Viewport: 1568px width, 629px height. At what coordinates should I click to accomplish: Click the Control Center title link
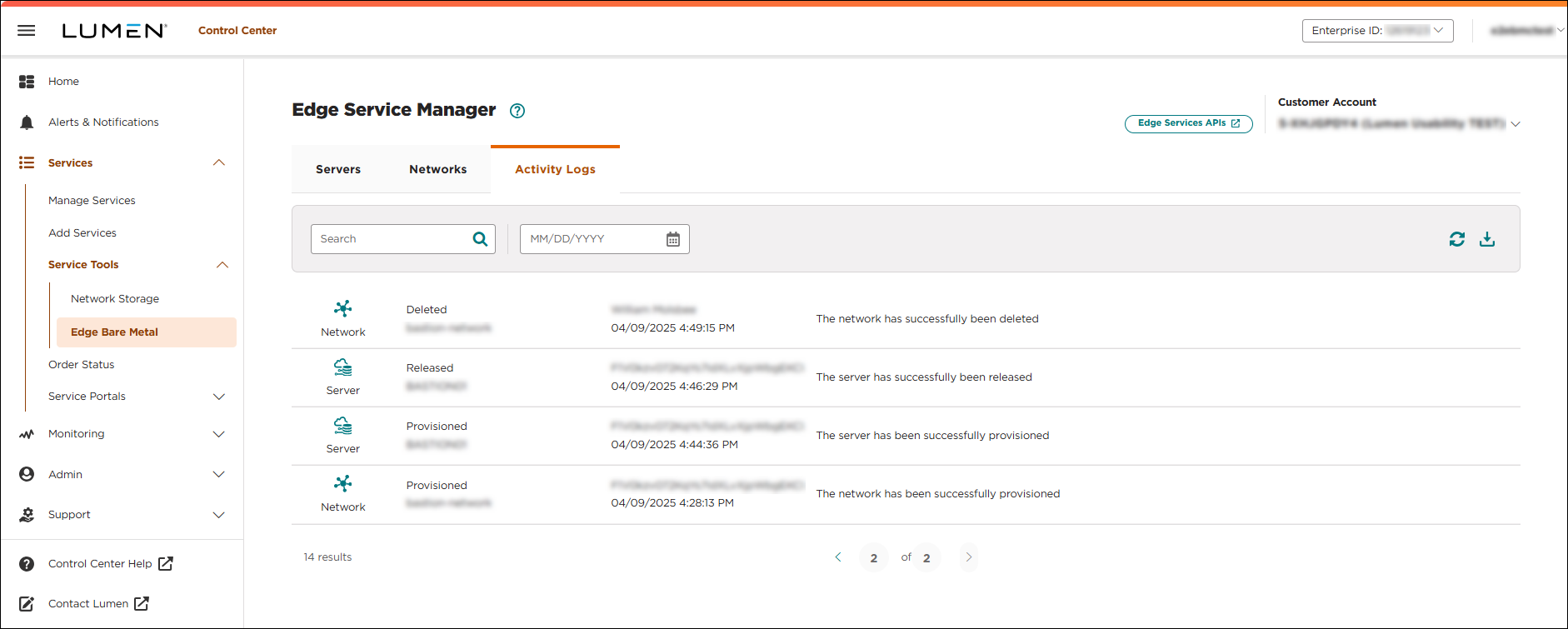point(237,31)
